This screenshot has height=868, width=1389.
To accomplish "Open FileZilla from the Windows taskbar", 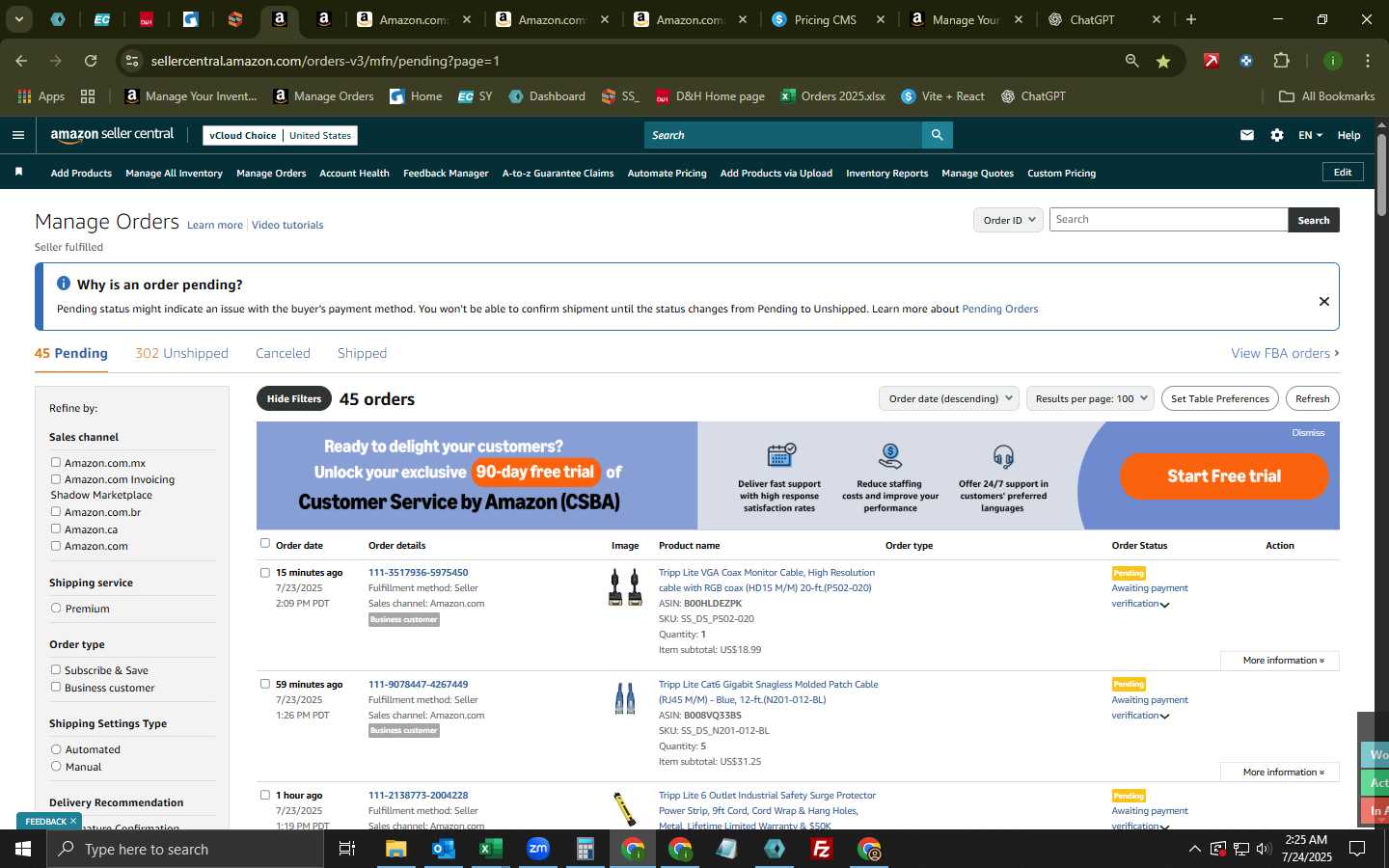I will (x=822, y=849).
